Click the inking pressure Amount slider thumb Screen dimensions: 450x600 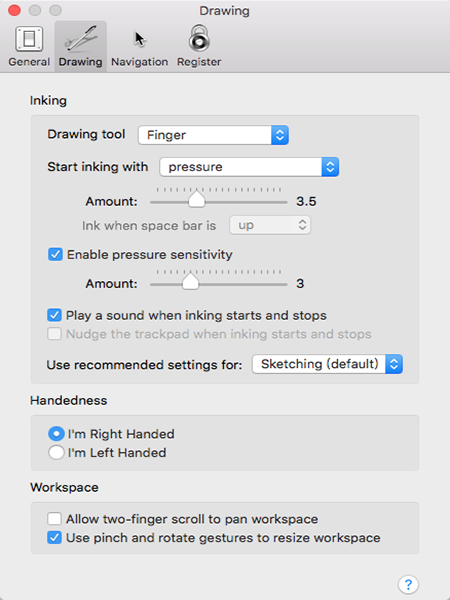(x=197, y=199)
